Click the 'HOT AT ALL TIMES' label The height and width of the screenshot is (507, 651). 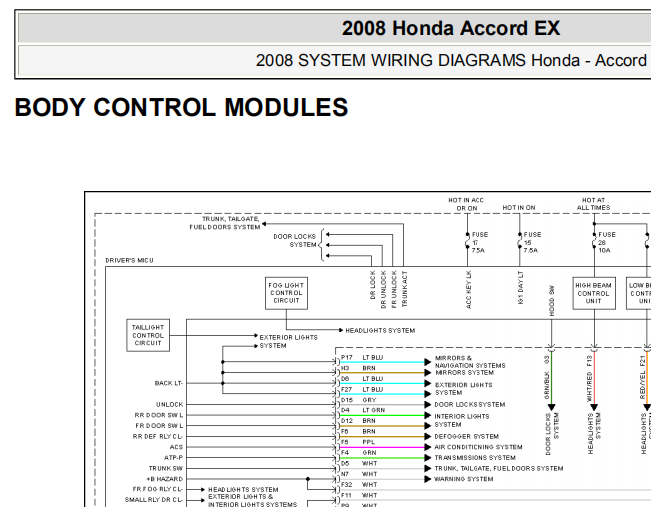point(593,204)
